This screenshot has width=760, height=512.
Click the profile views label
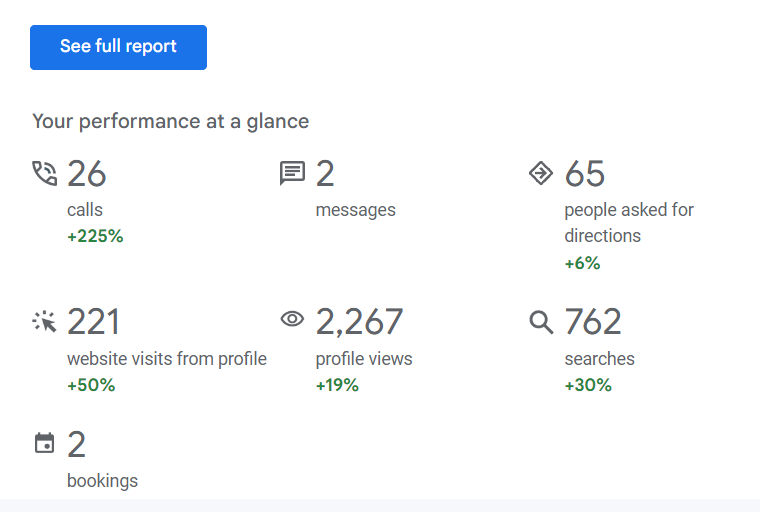(364, 359)
